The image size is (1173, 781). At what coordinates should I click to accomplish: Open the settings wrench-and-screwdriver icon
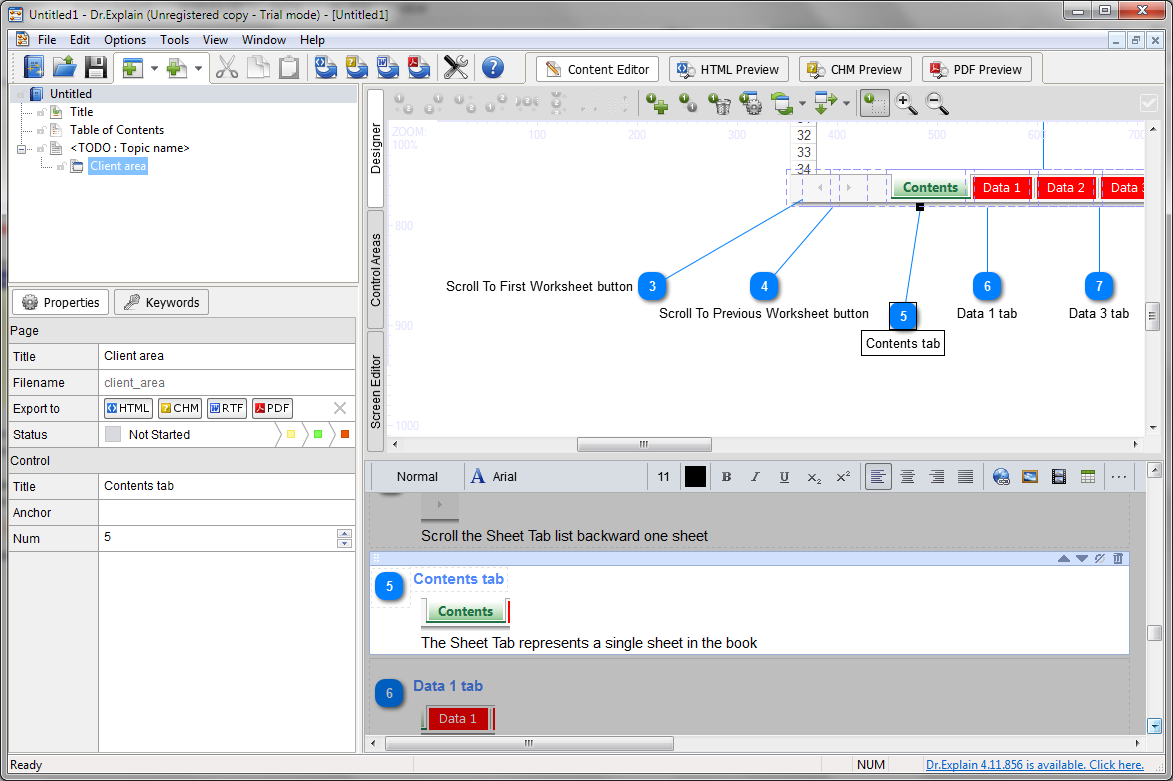(x=455, y=68)
